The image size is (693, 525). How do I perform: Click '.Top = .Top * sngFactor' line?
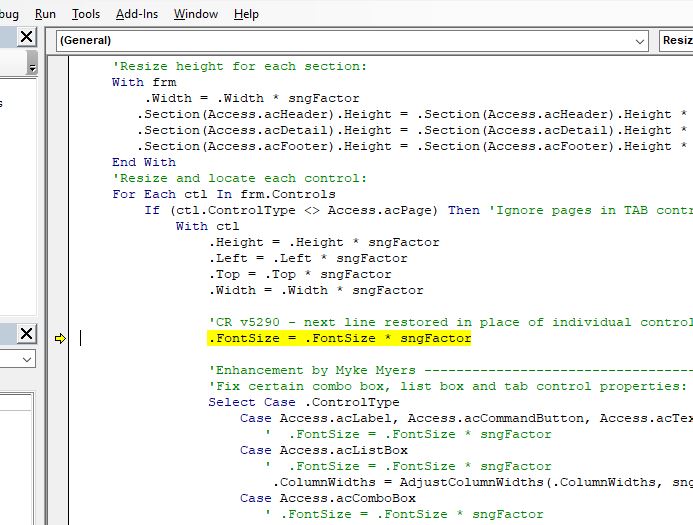point(300,274)
